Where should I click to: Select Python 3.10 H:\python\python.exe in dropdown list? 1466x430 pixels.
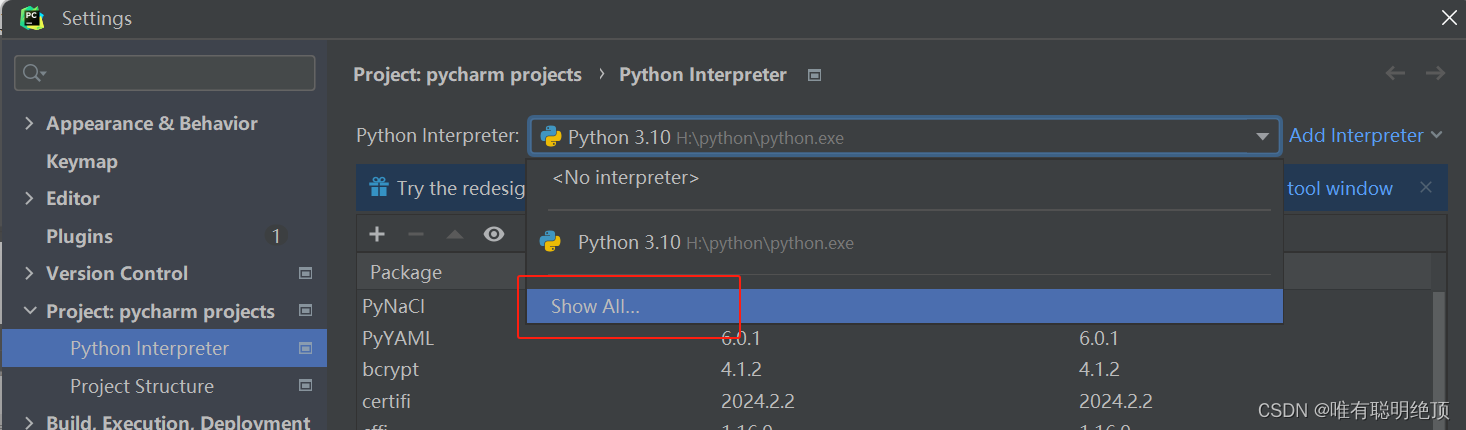point(905,242)
